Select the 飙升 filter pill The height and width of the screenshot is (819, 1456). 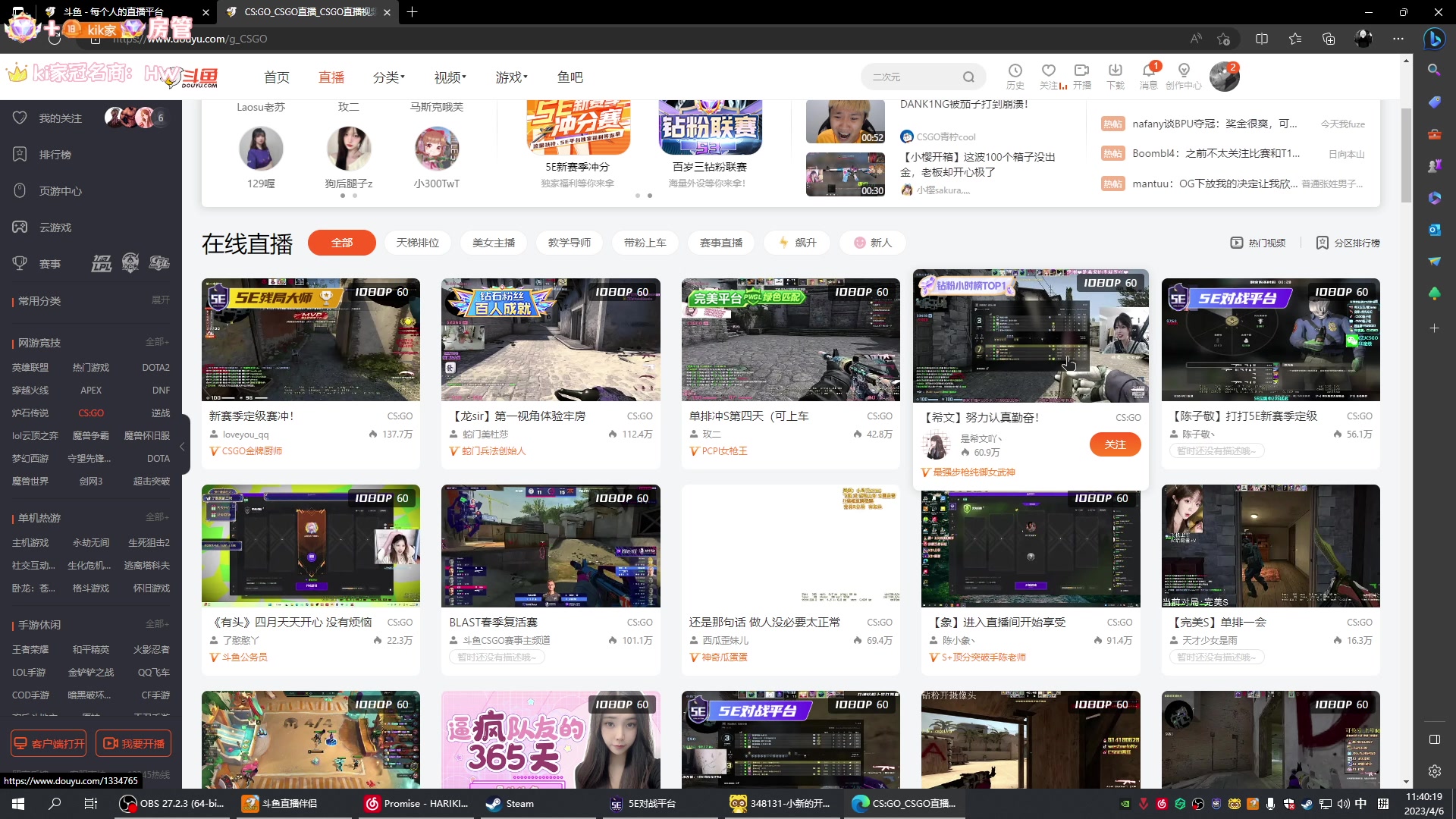[797, 243]
